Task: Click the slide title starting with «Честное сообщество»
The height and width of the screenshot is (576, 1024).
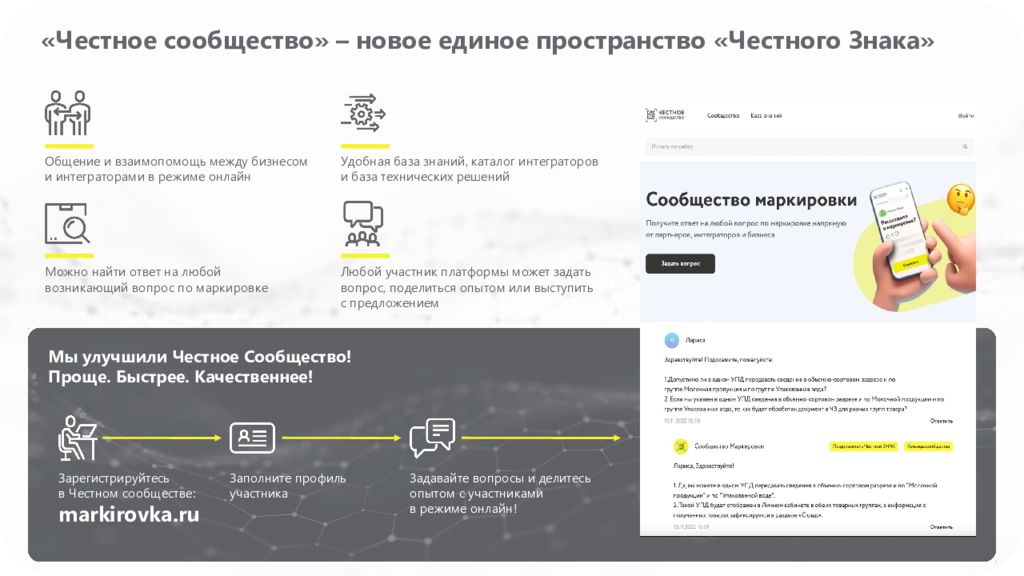Action: pos(488,40)
